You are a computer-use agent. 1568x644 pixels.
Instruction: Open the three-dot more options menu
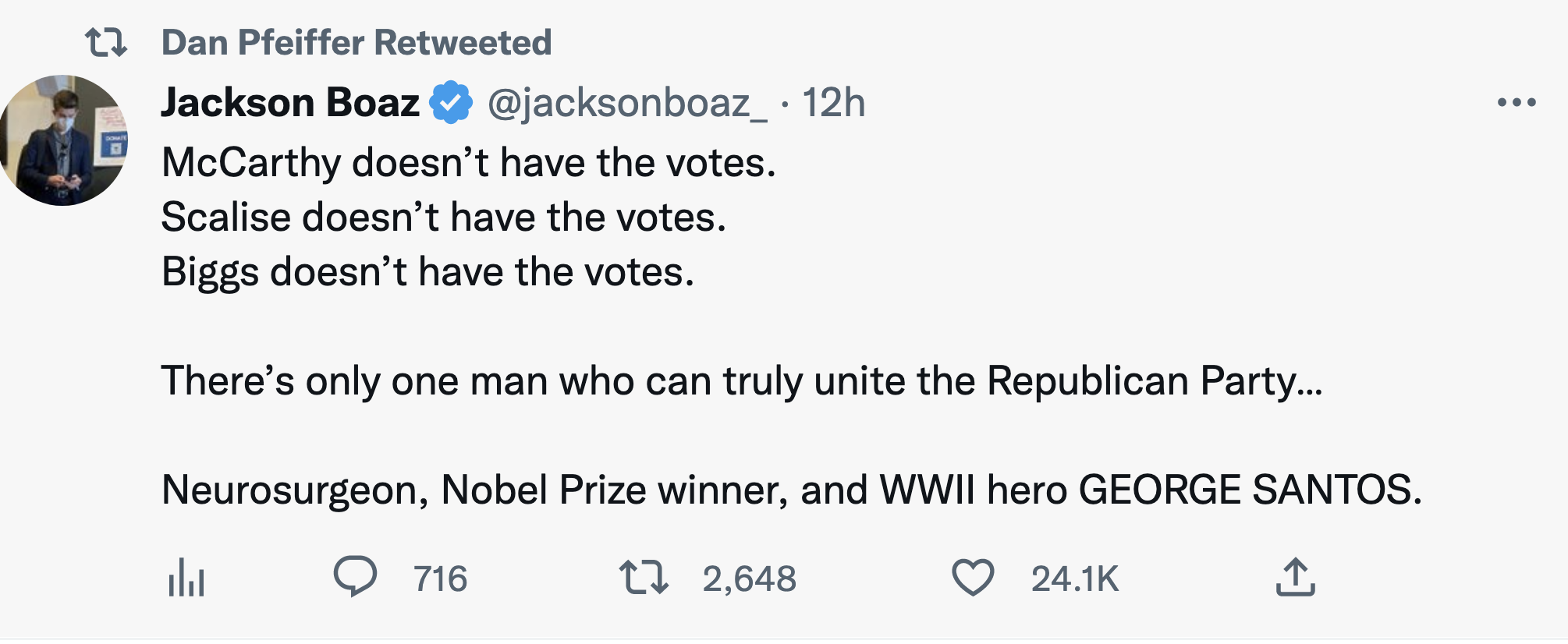click(x=1517, y=102)
